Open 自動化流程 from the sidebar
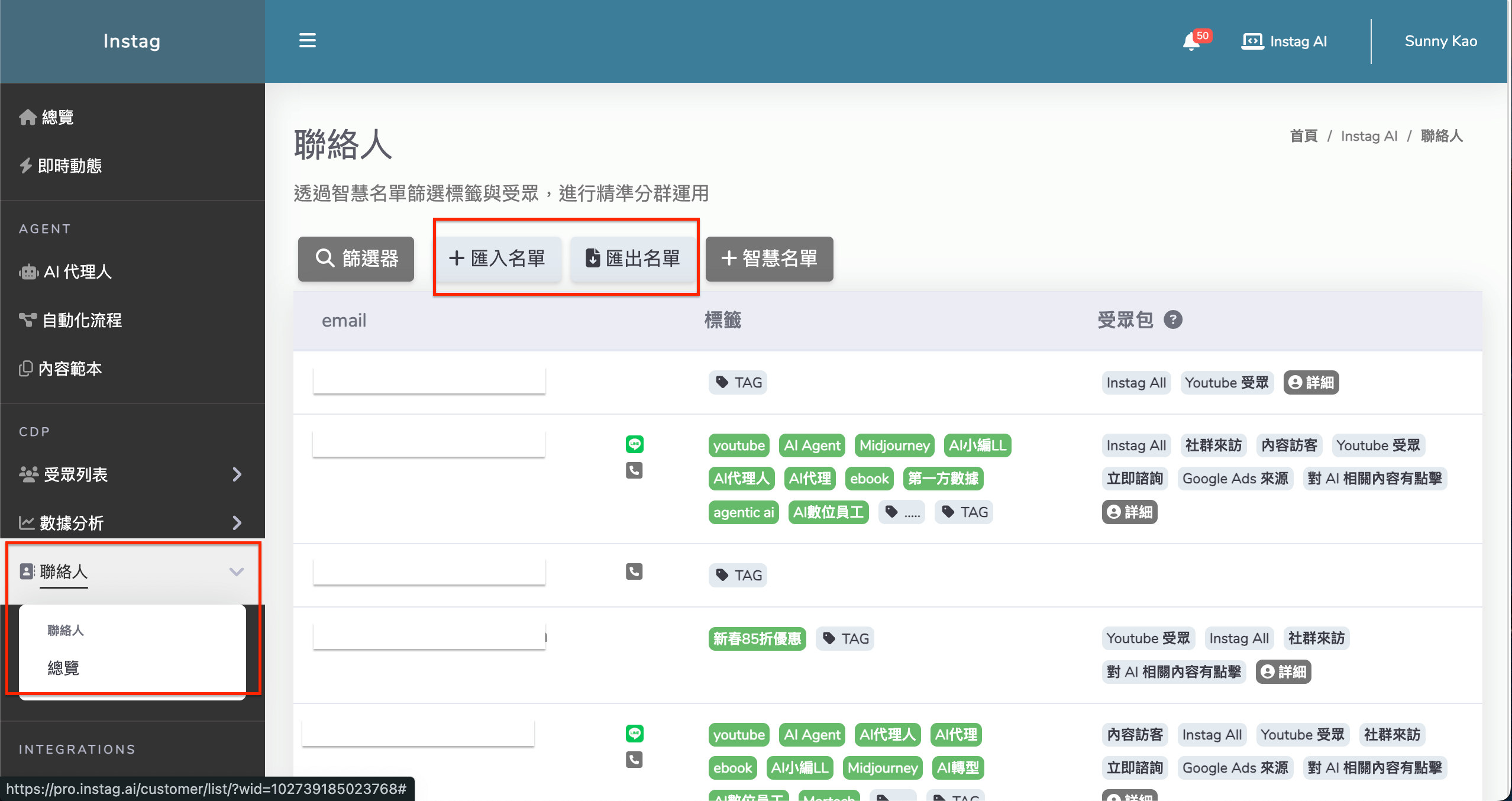Screen dimensions: 1512x801 pos(82,320)
